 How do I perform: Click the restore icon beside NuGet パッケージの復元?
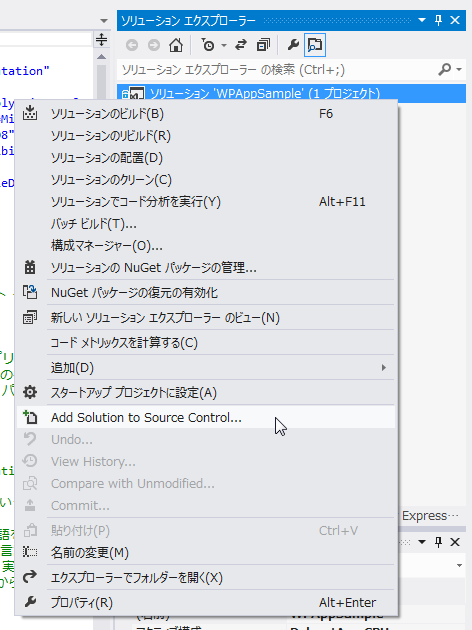click(x=30, y=292)
